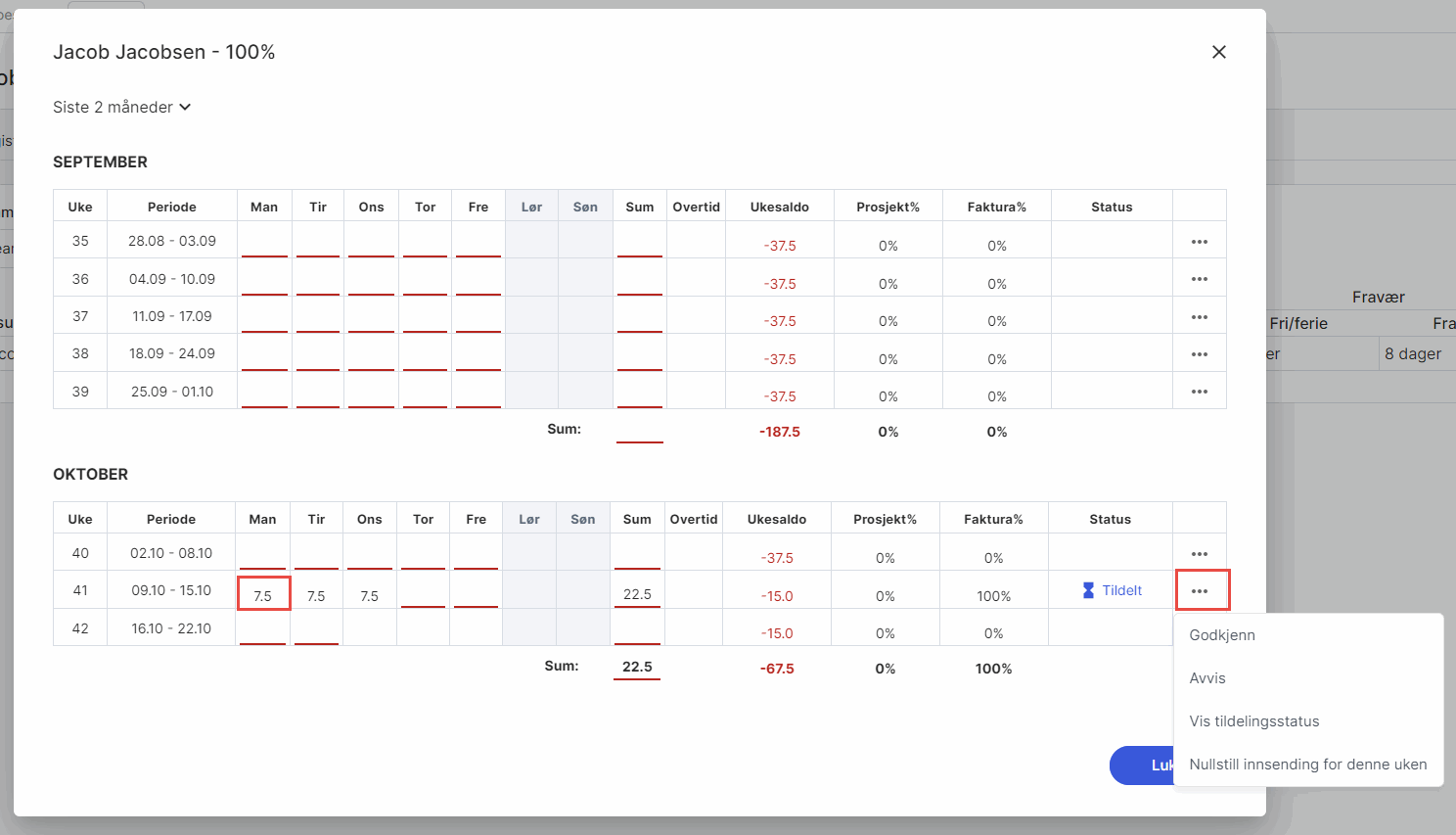
Task: Open the three-dot menu for week 37
Action: [x=1199, y=317]
